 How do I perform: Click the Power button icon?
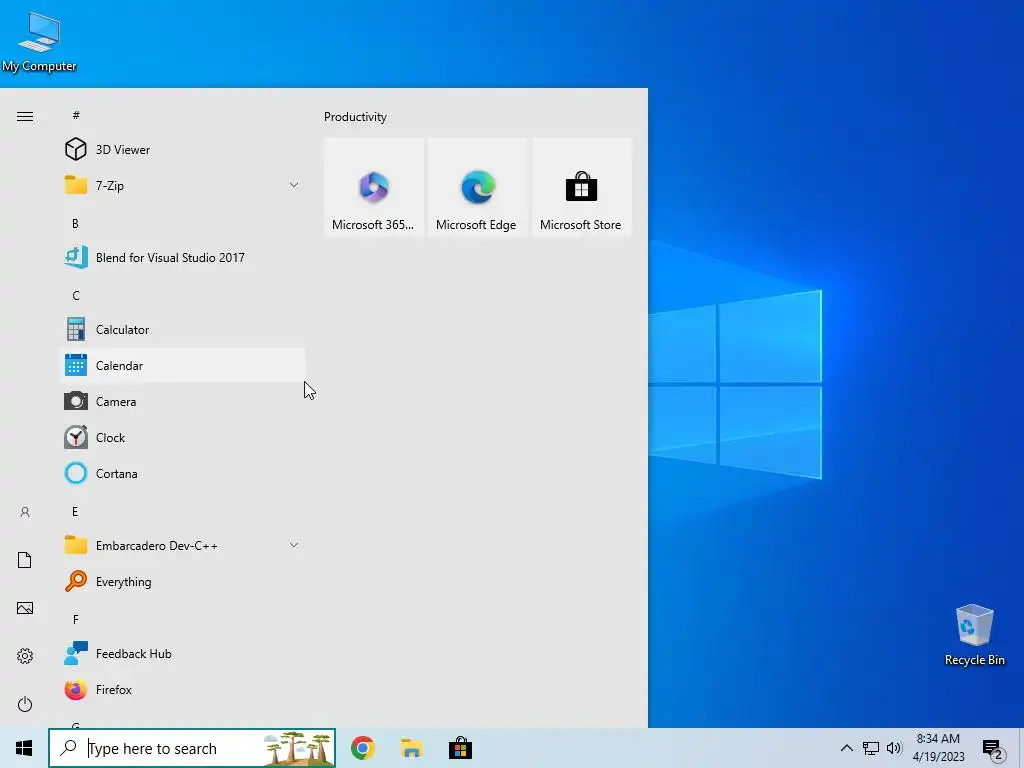point(25,704)
